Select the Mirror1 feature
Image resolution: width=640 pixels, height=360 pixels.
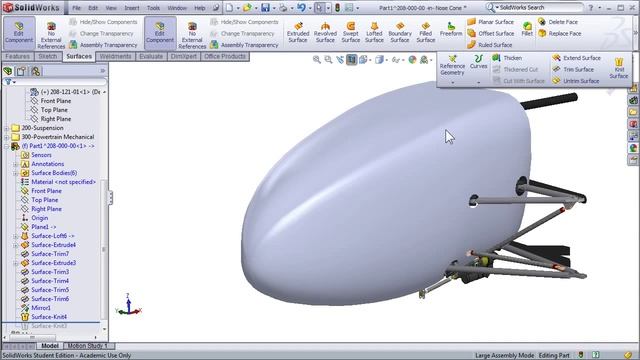coord(36,308)
